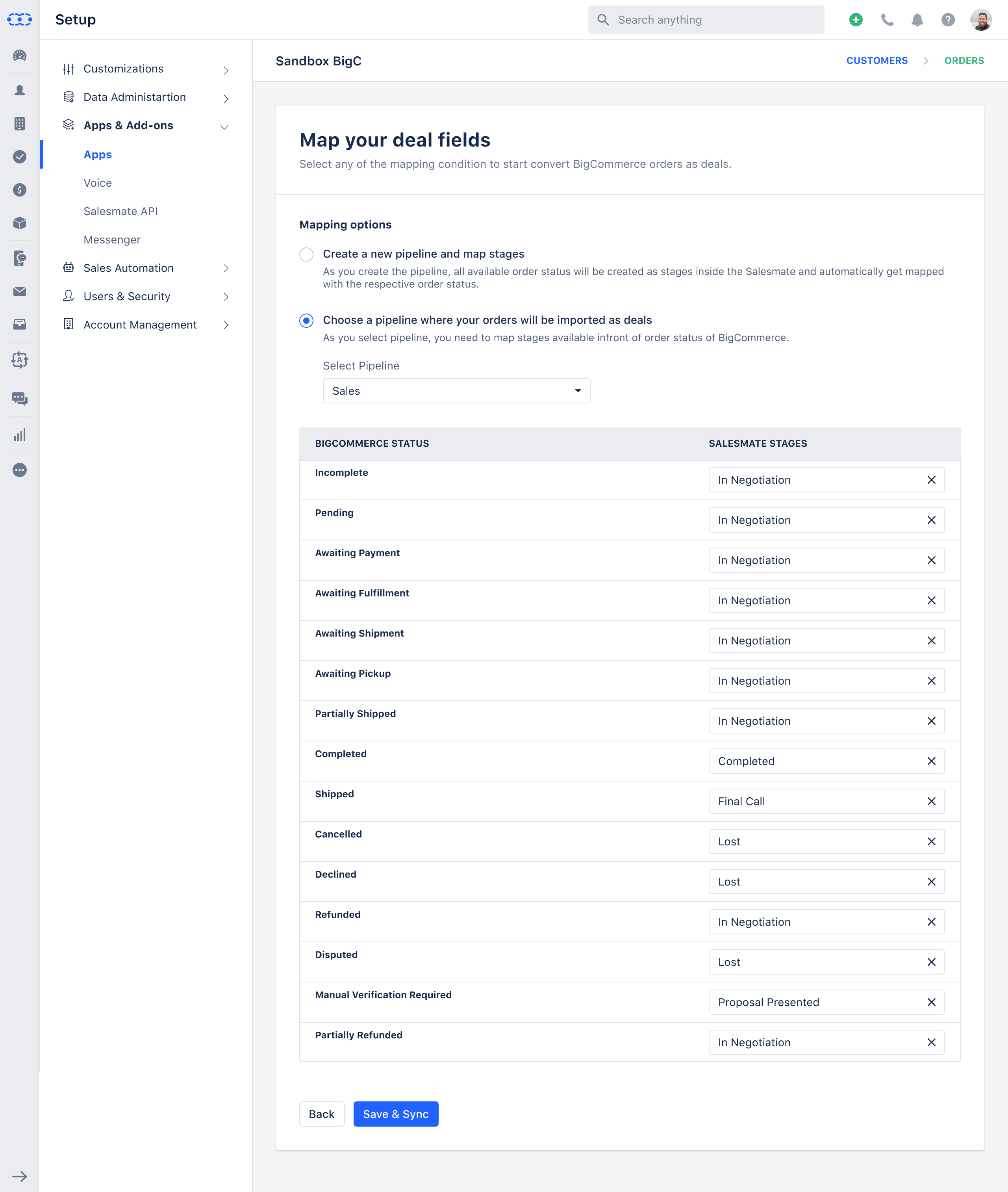Clear the Pending stage mapping
The height and width of the screenshot is (1192, 1008).
931,520
